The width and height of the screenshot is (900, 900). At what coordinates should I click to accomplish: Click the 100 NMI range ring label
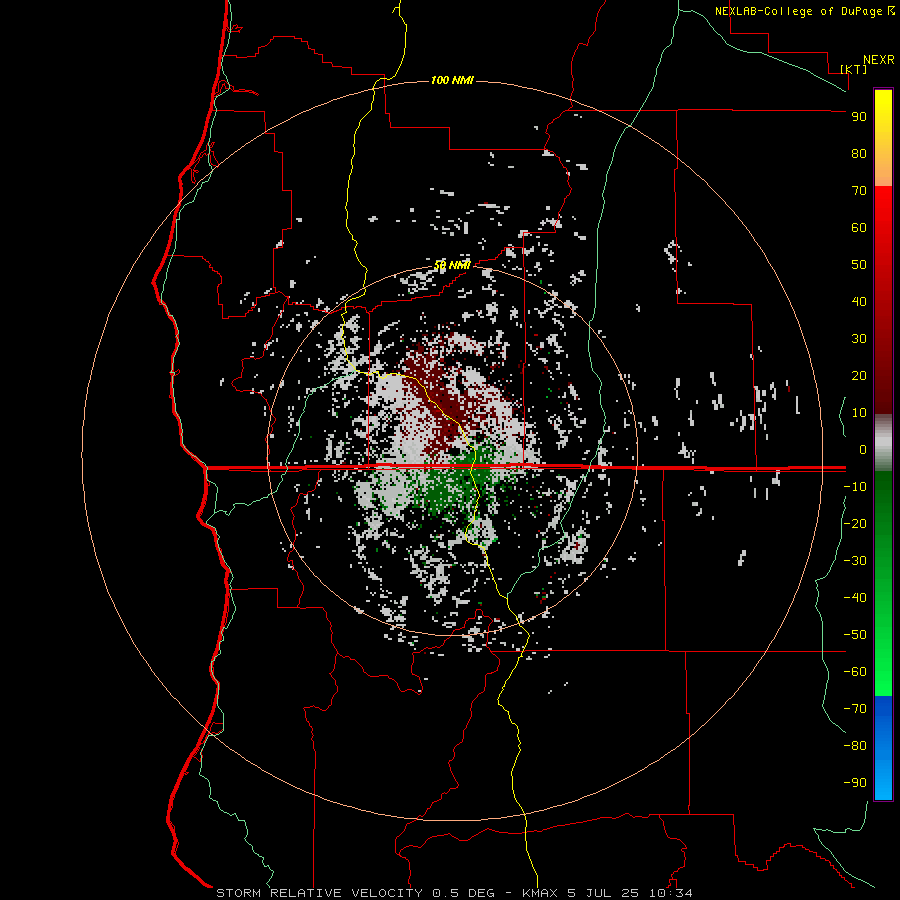pyautogui.click(x=452, y=80)
